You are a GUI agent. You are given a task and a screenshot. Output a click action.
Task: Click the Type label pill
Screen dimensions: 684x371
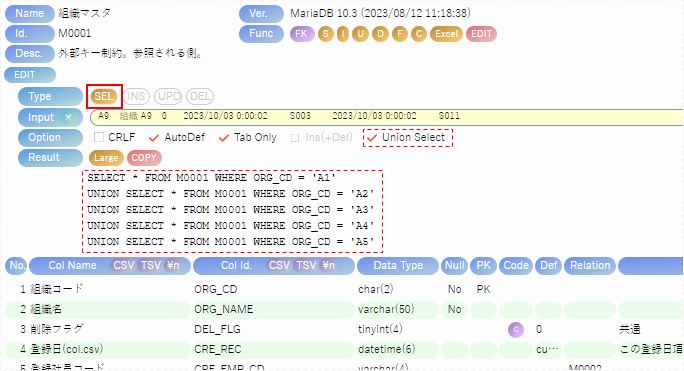tap(50, 96)
